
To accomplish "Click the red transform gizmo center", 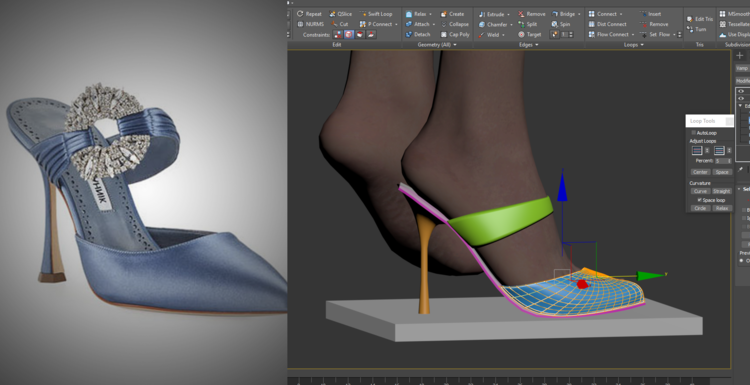I will pos(582,284).
